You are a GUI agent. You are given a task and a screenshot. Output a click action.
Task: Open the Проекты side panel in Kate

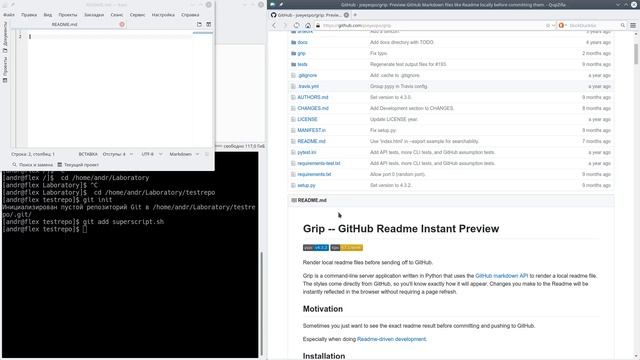[5, 70]
